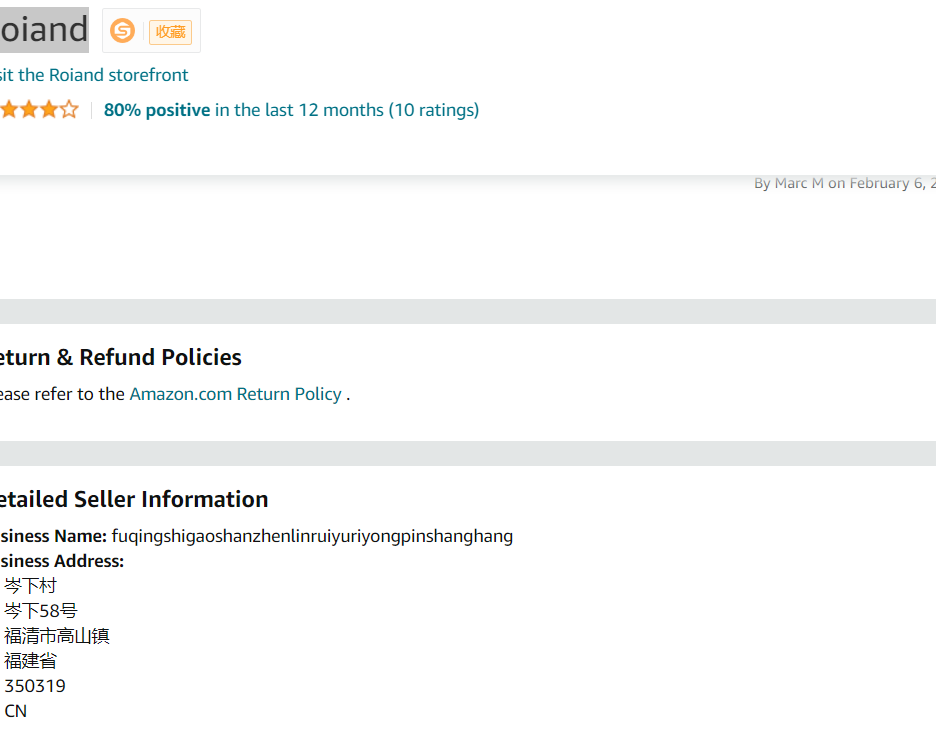This screenshot has height=741, width=936.
Task: Click the 岑下58号 address line
Action: coord(41,611)
